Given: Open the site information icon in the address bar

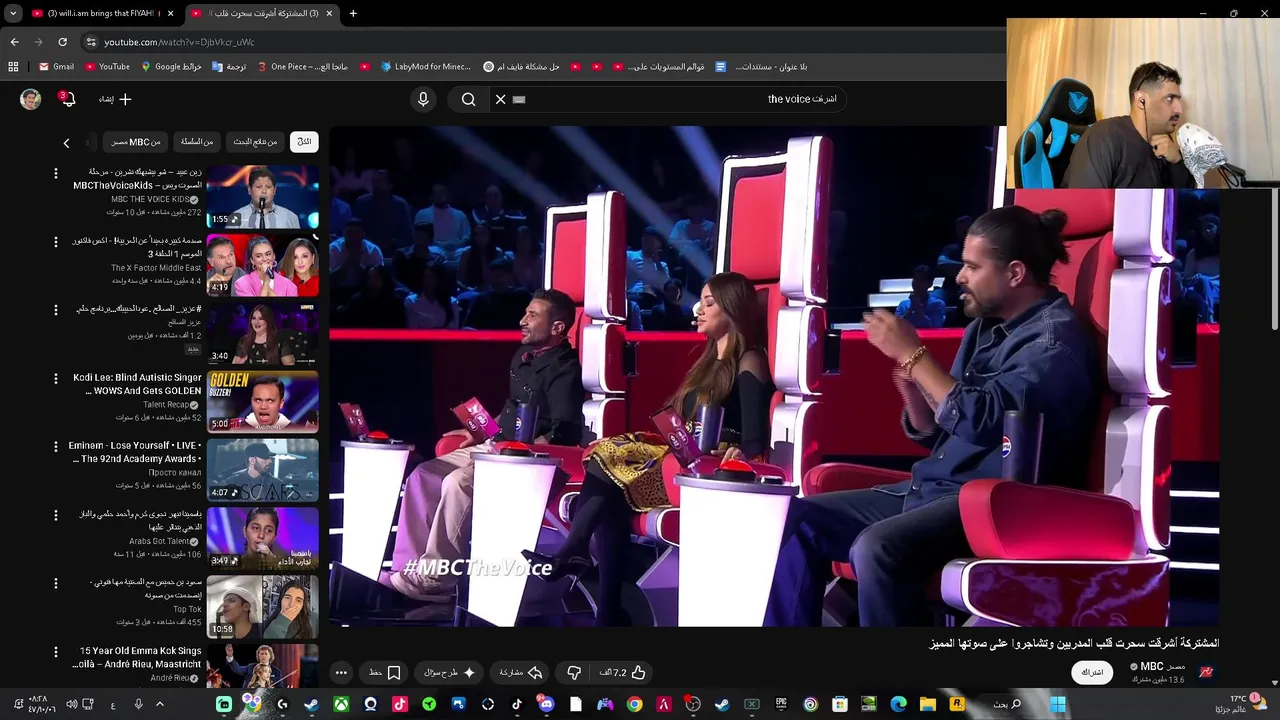Looking at the screenshot, I should [x=91, y=42].
